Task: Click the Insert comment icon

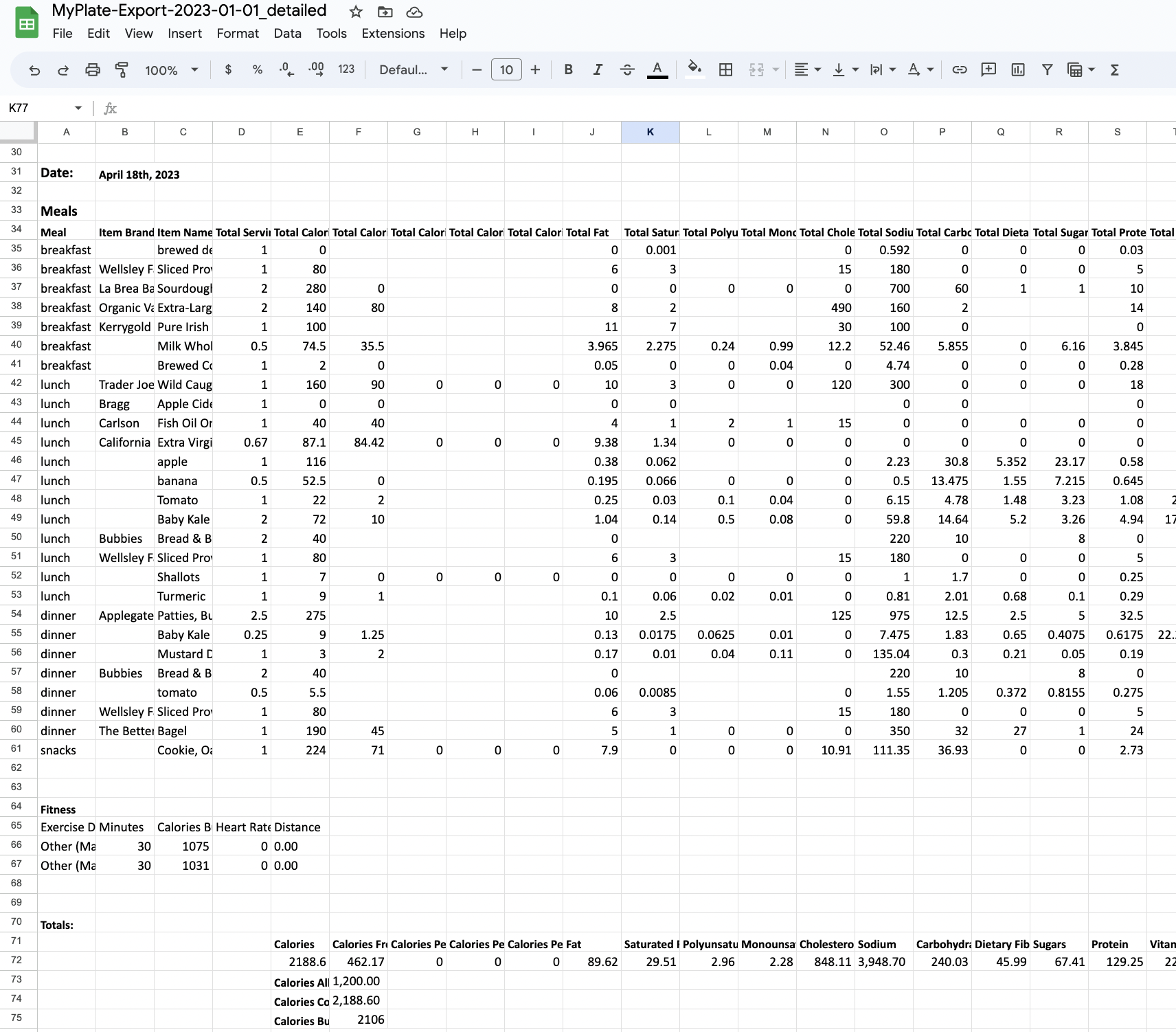Action: click(988, 69)
